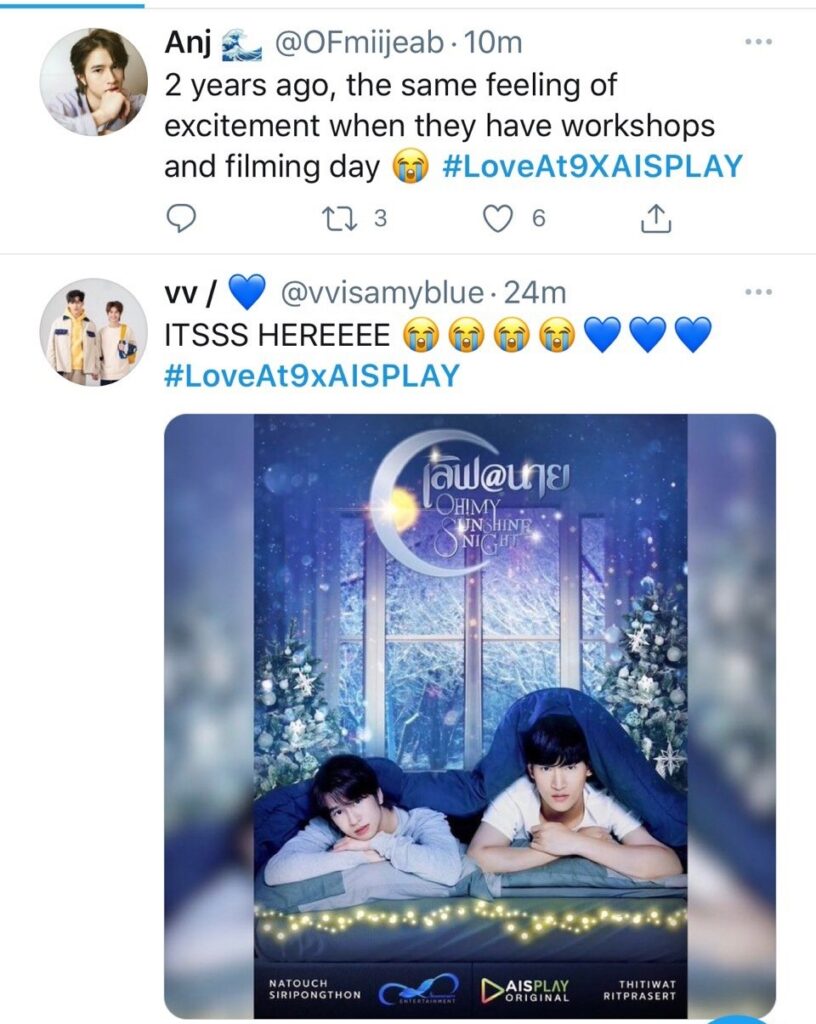Open Anj's profile picture

pyautogui.click(x=93, y=82)
